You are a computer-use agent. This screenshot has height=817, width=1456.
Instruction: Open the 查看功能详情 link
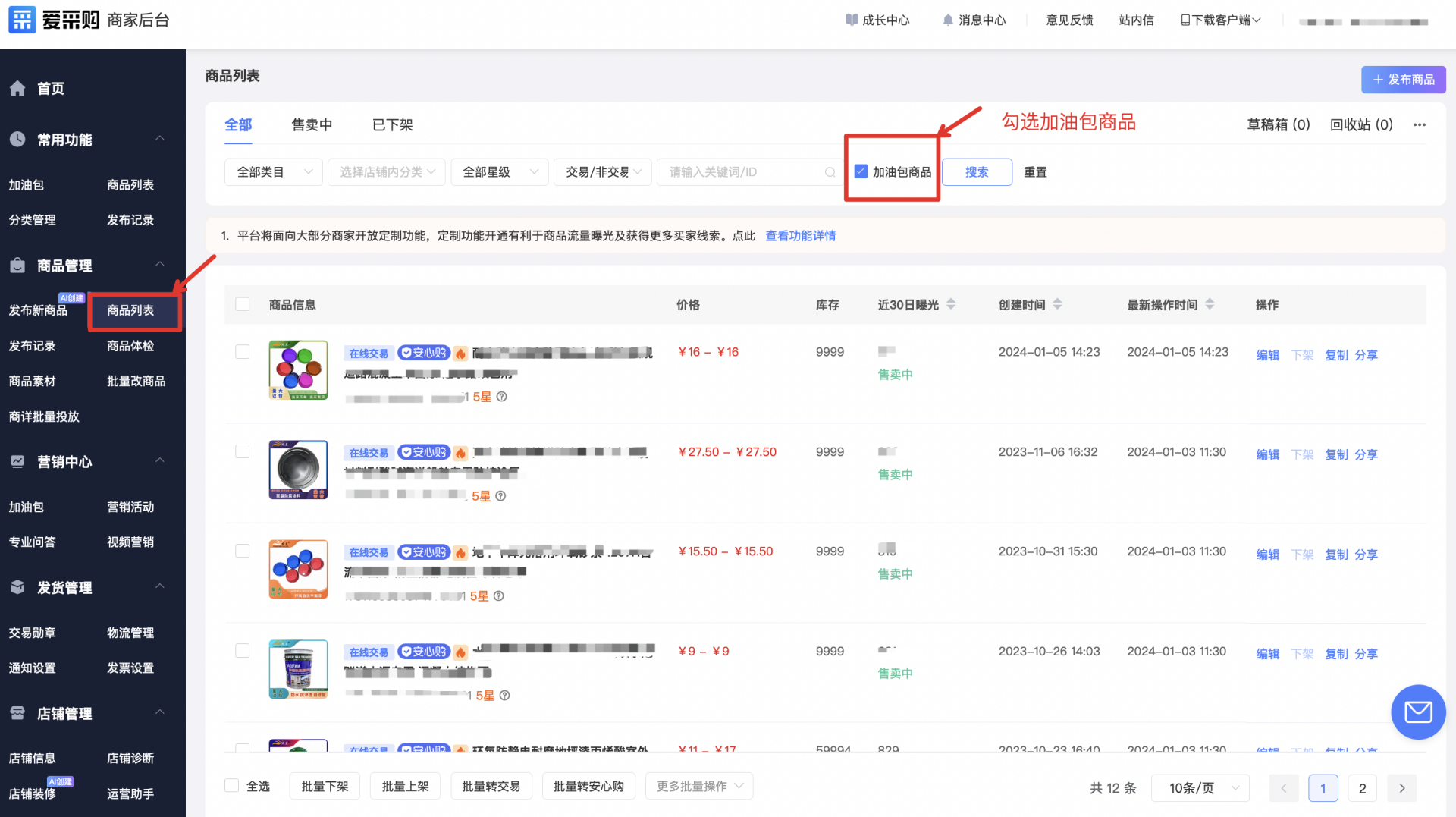[x=800, y=236]
